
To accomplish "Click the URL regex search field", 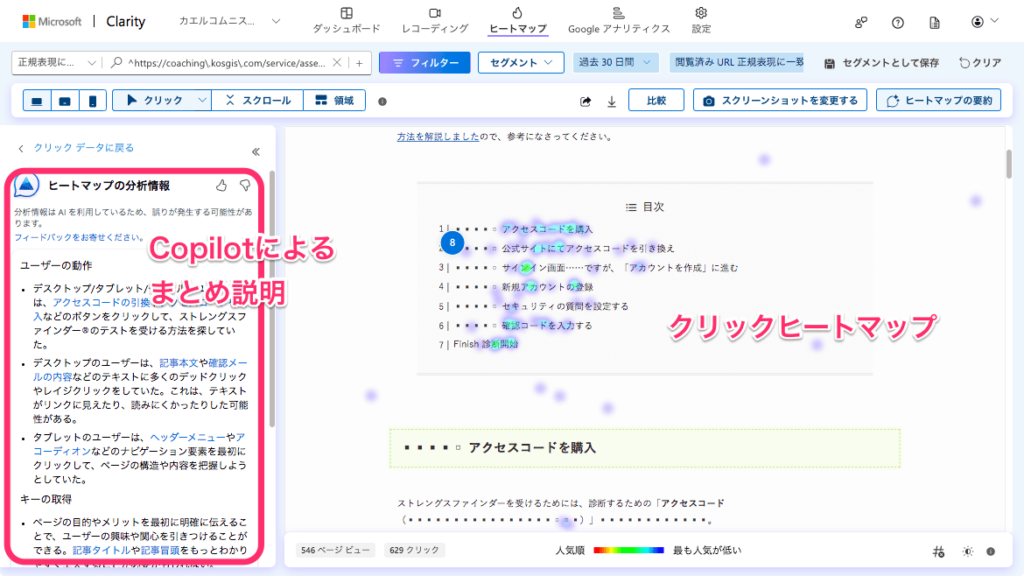I will (226, 63).
